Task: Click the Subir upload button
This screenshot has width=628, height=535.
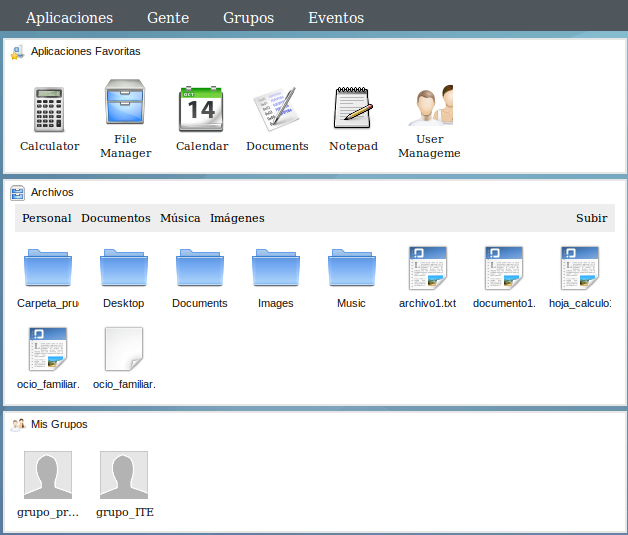Action: pyautogui.click(x=592, y=218)
